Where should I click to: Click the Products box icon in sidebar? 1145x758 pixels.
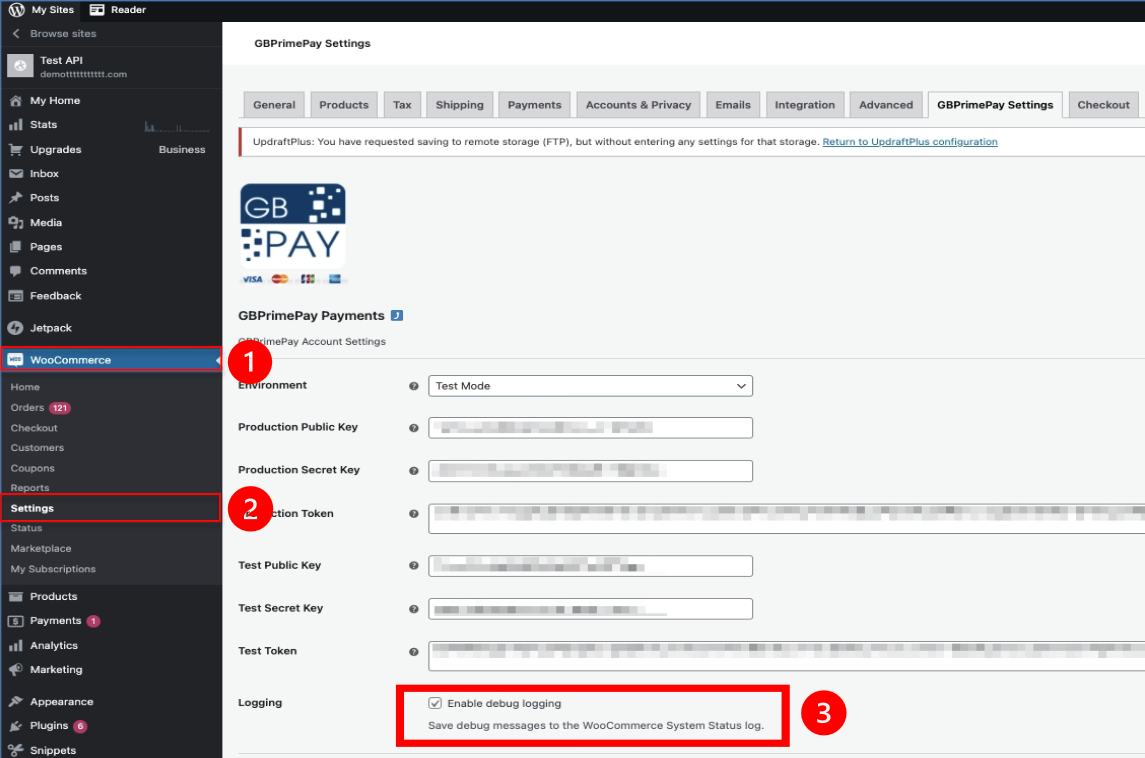coord(15,597)
